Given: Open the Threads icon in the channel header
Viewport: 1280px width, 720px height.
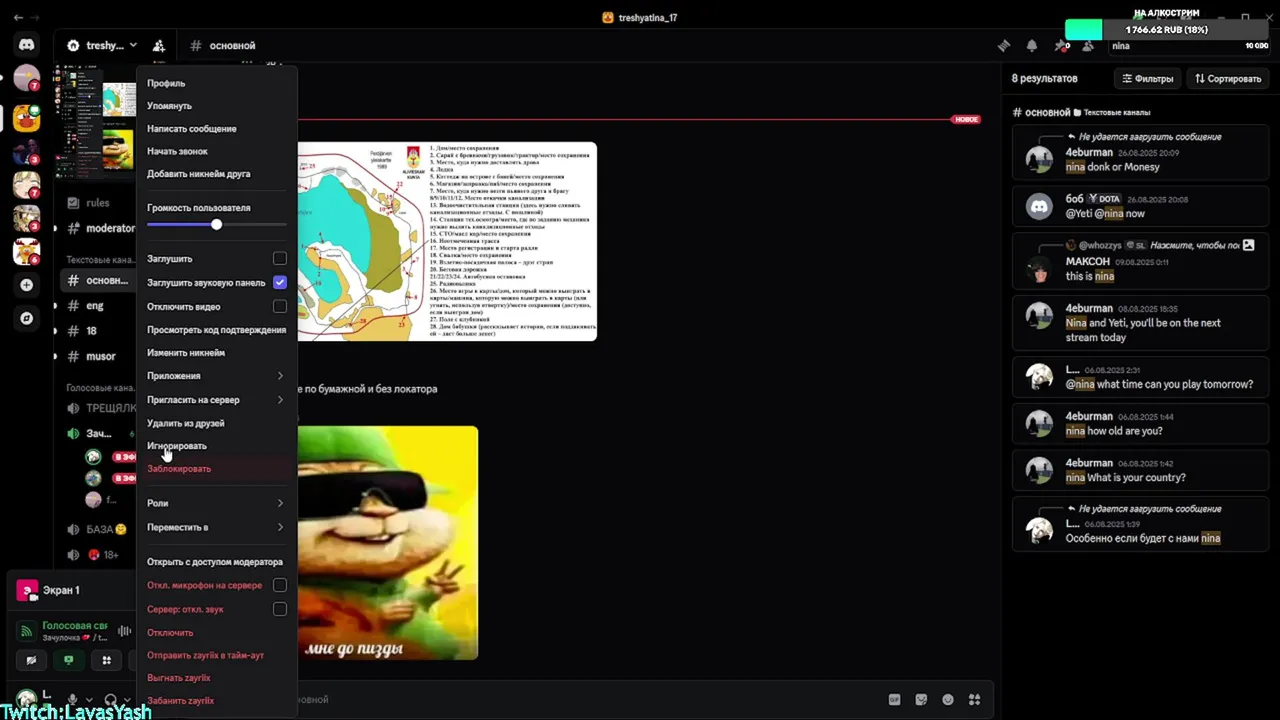Looking at the screenshot, I should click(1004, 46).
